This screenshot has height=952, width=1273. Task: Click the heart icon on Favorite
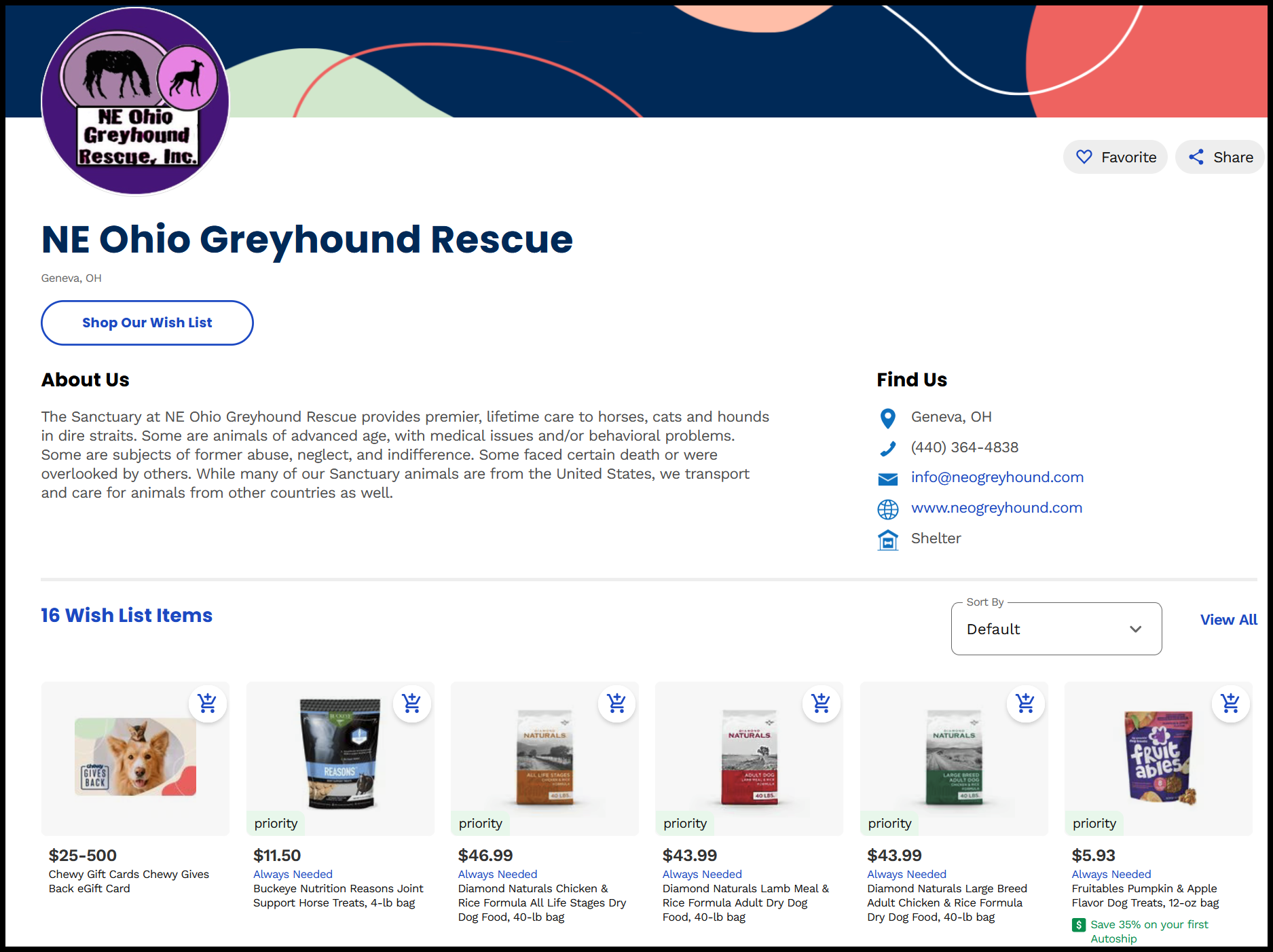pos(1084,157)
